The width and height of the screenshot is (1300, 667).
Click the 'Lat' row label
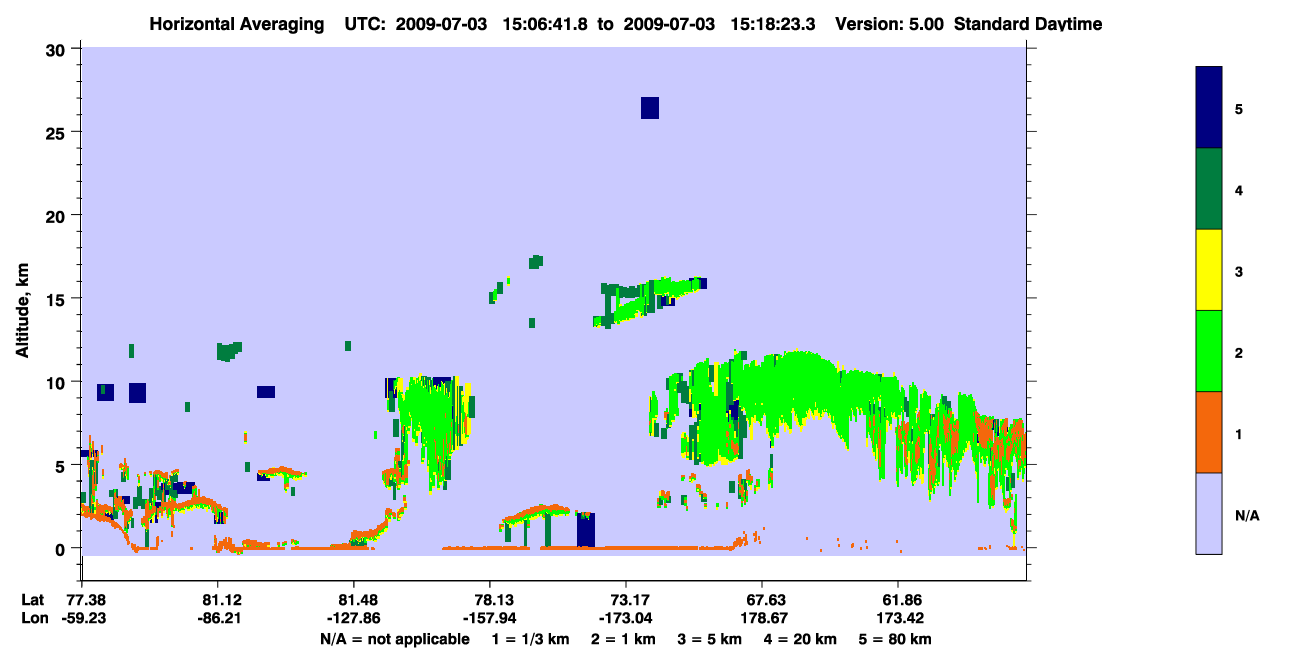(32, 599)
